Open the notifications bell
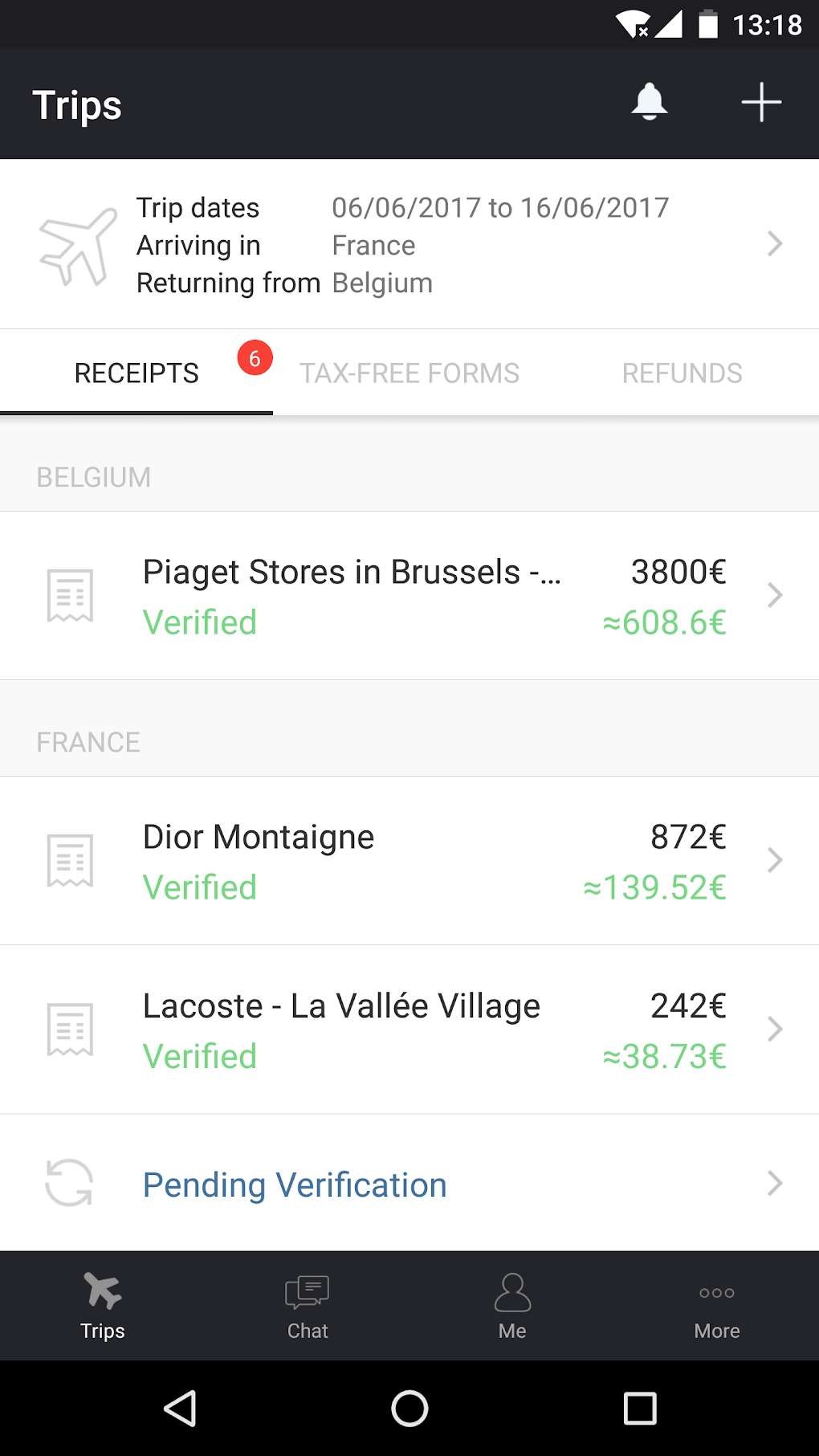 point(650,102)
